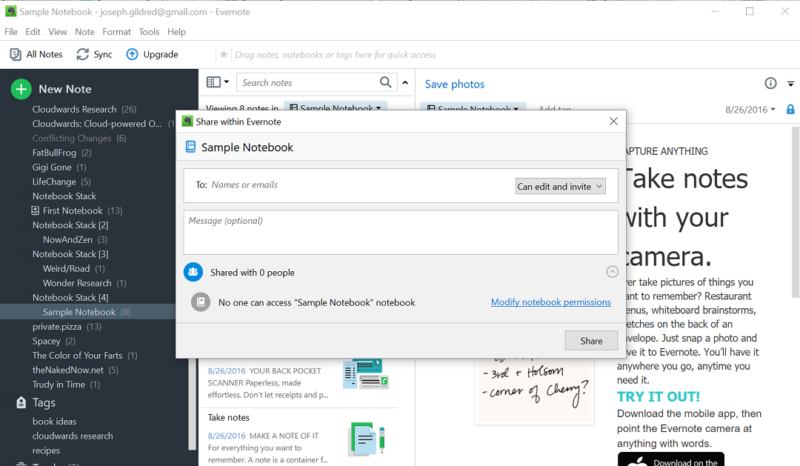Open the Tools menu
The width and height of the screenshot is (800, 466).
coord(149,32)
